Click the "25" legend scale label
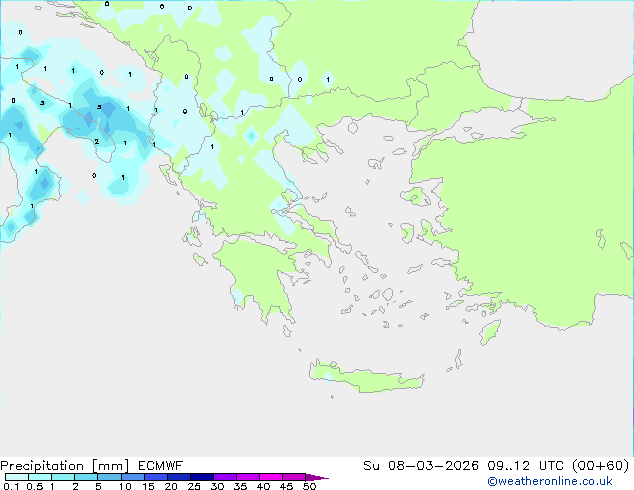 click(194, 486)
